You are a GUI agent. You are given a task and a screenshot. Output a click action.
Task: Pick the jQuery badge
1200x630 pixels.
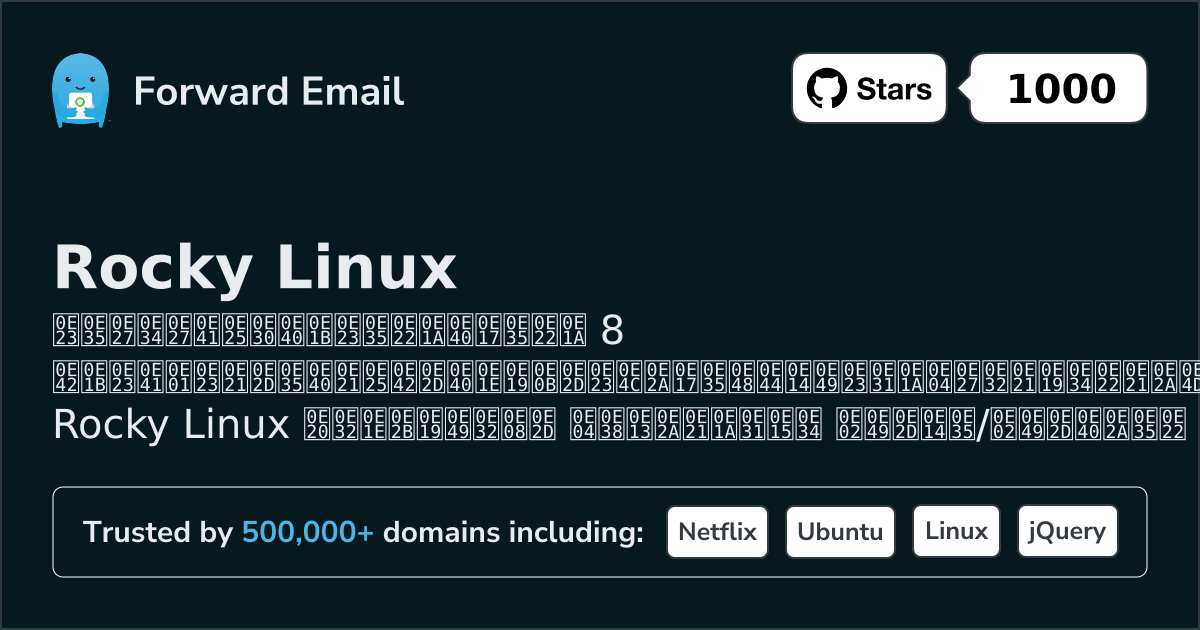pyautogui.click(x=1067, y=532)
